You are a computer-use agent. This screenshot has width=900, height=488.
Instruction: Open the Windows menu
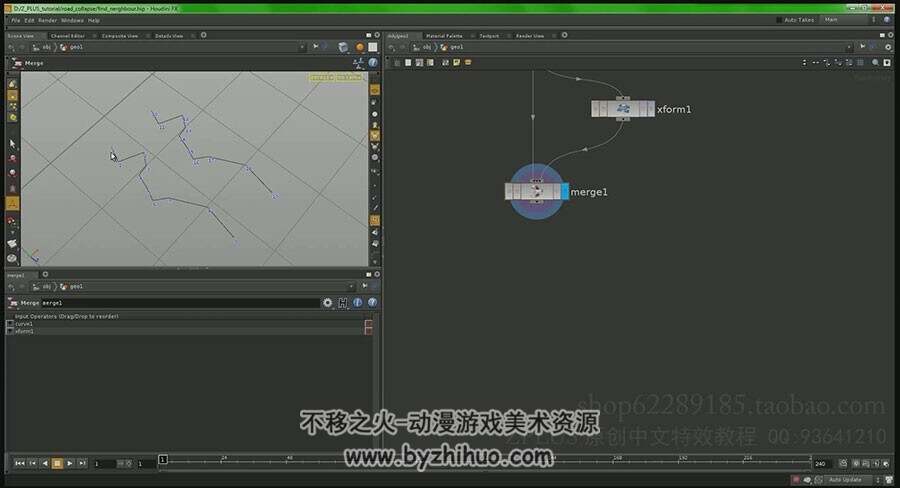72,20
